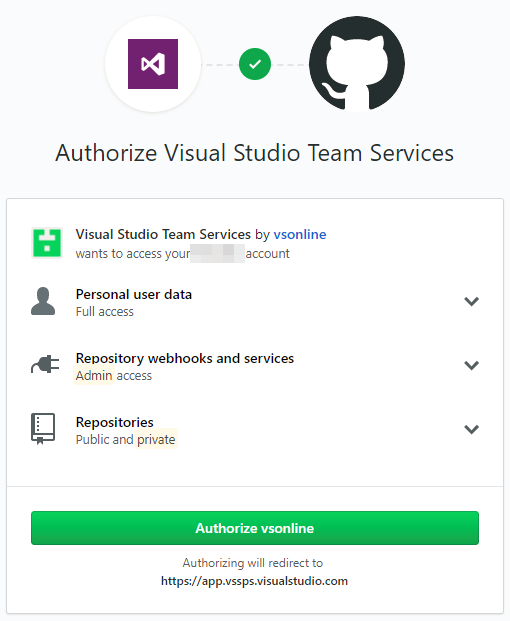The width and height of the screenshot is (510, 621).
Task: Click the GitHub Octocat logo
Action: tap(357, 64)
